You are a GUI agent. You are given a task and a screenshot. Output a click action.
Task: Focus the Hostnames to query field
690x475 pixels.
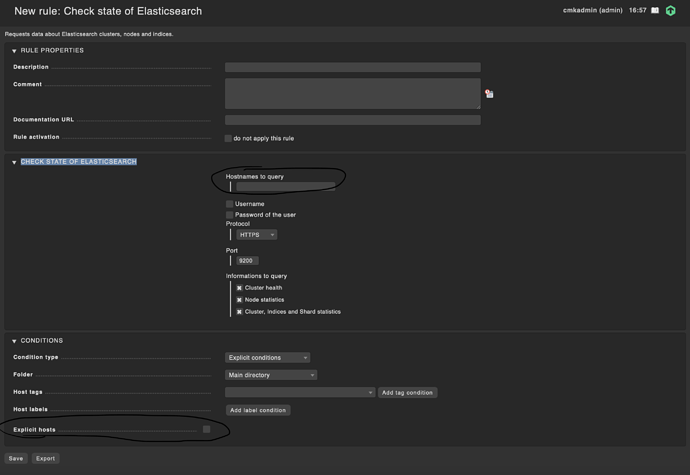286,187
